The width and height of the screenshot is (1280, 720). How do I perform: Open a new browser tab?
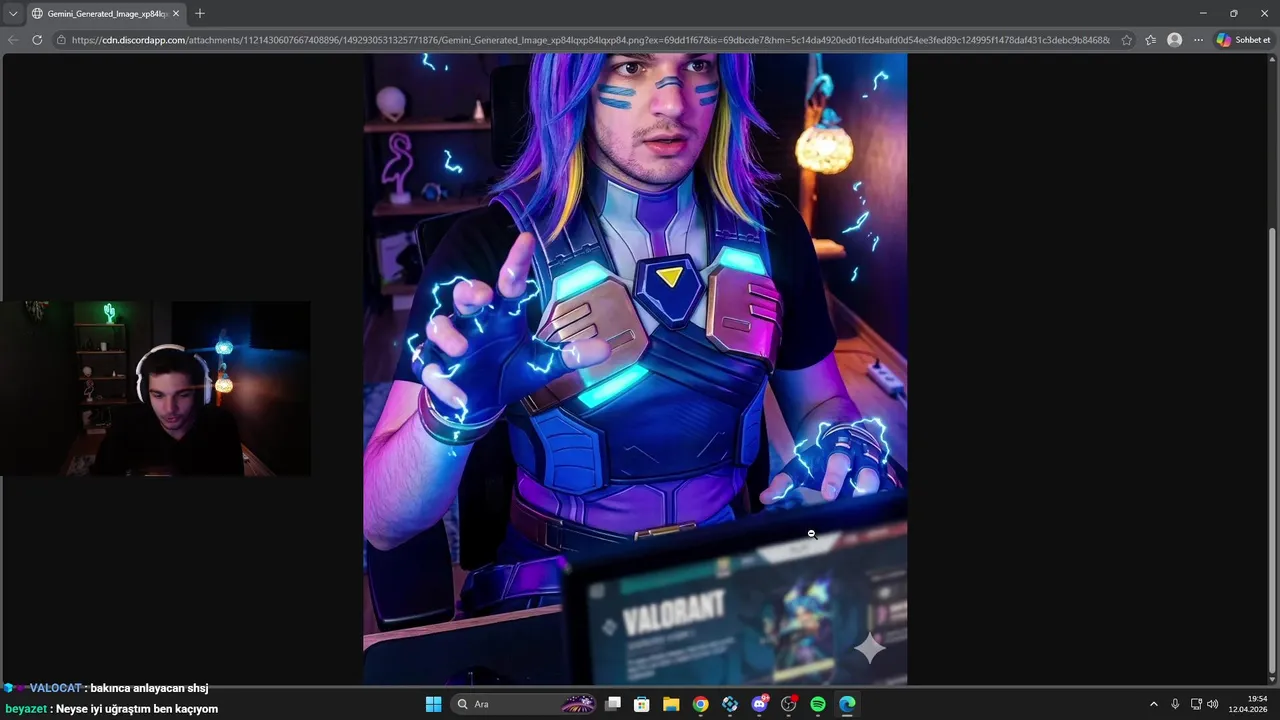(x=200, y=14)
